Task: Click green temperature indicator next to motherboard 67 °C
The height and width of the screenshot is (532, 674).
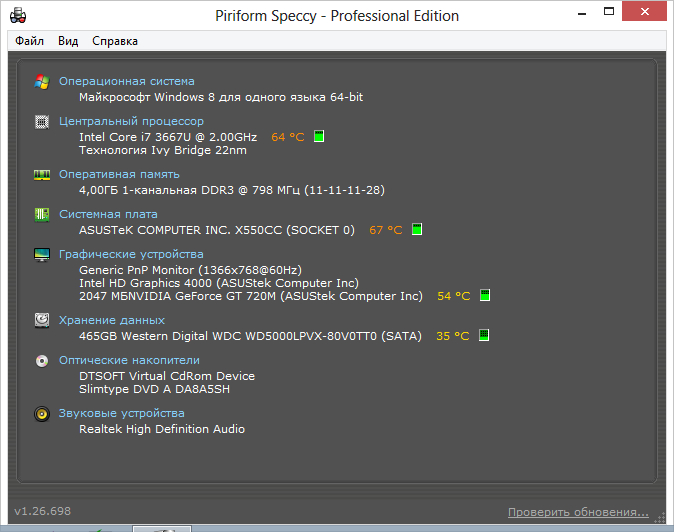Action: [417, 229]
